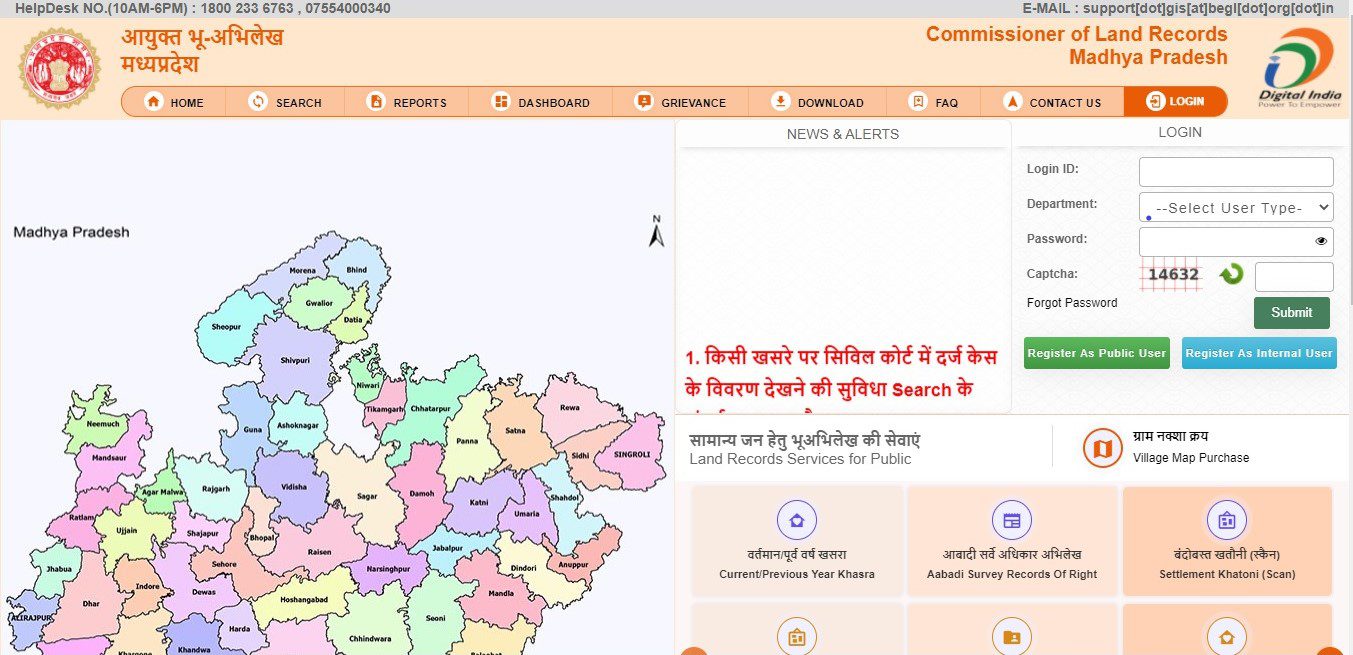Open the Forgot Password link

(x=1071, y=302)
